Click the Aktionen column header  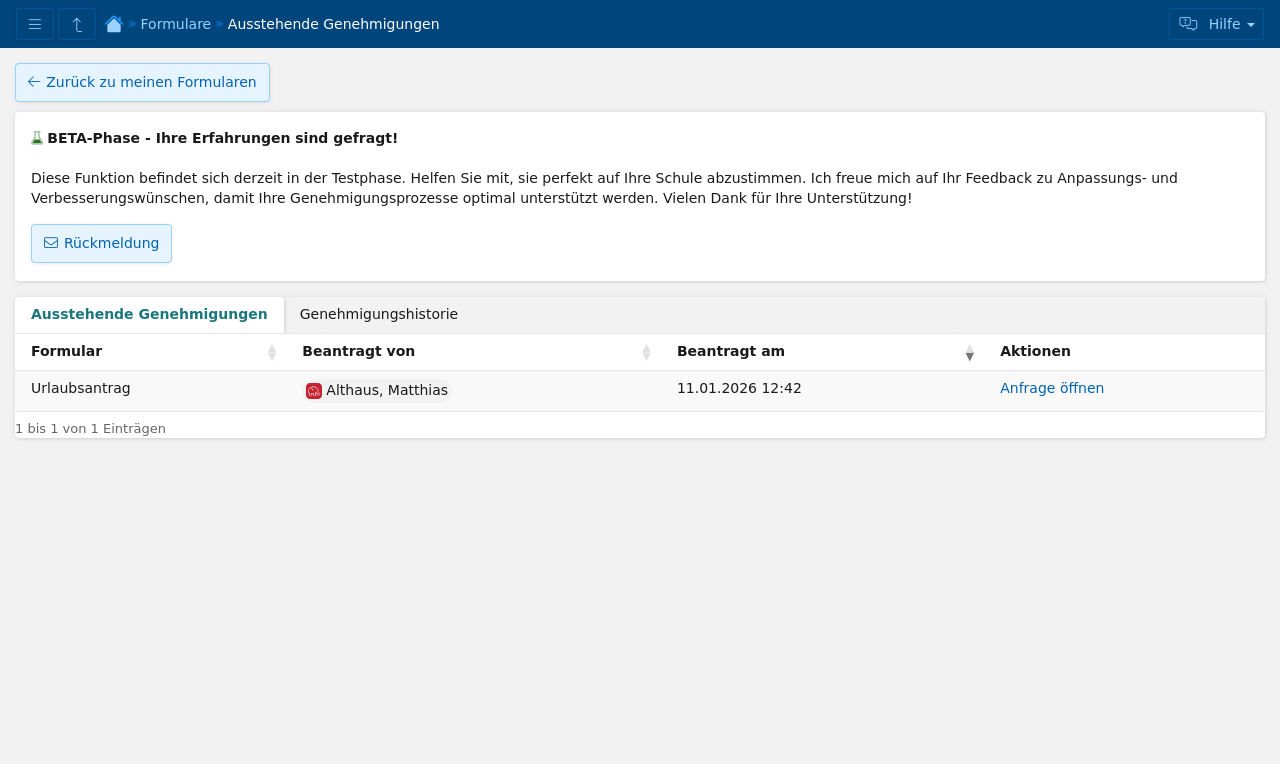coord(1035,351)
